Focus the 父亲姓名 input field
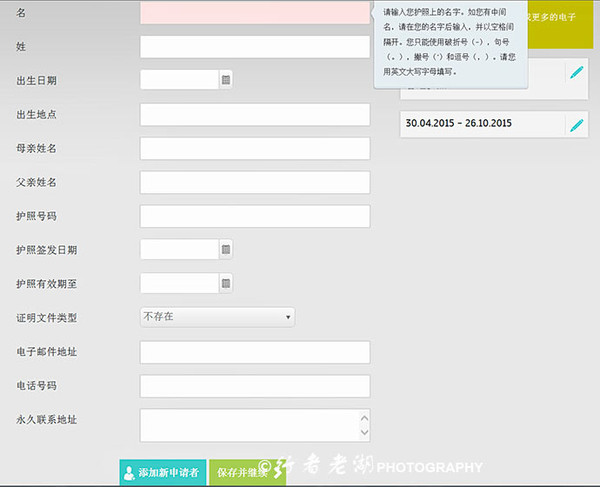 tap(255, 182)
